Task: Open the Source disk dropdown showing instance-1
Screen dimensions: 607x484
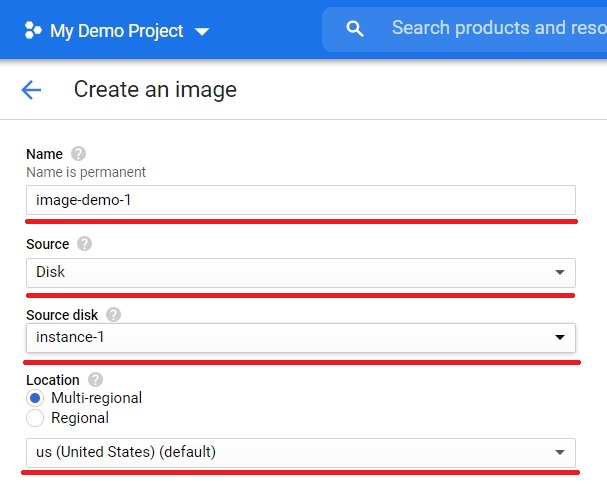Action: (301, 338)
